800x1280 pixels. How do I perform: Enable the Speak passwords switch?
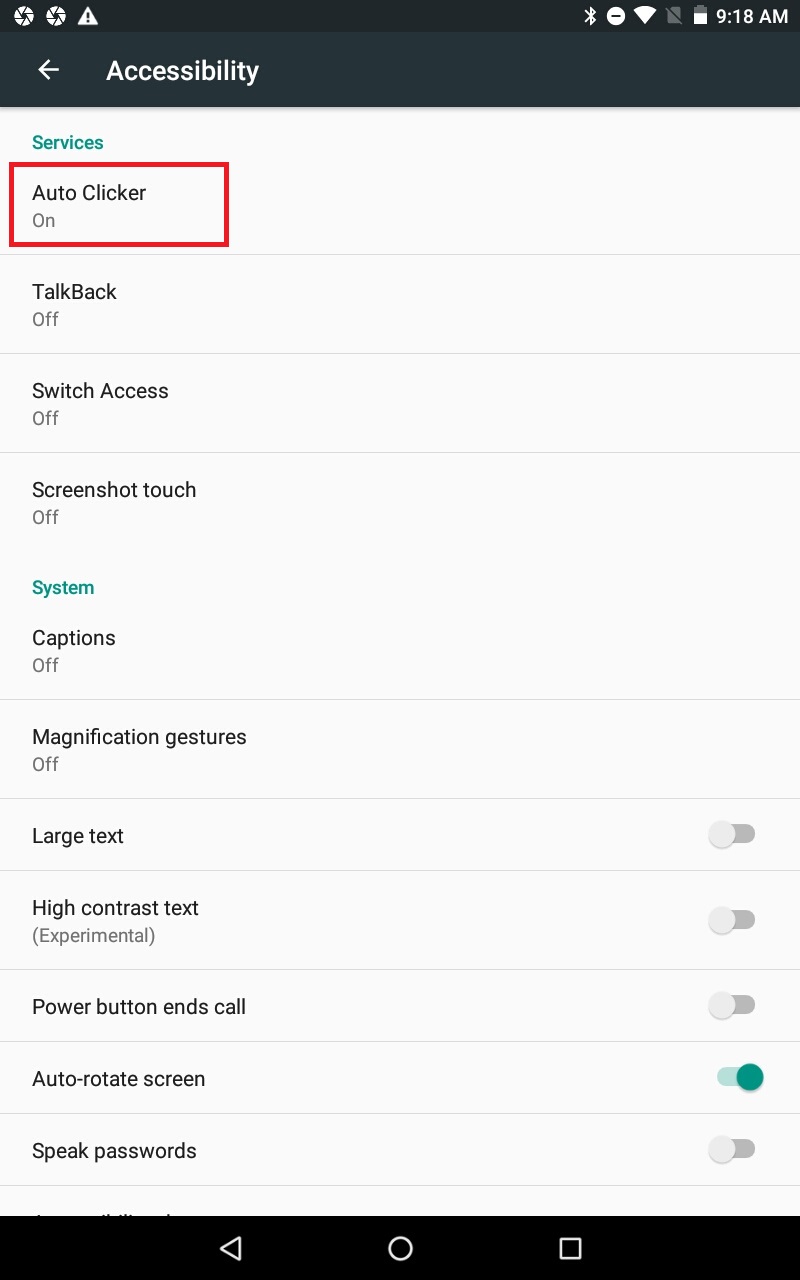(732, 1150)
